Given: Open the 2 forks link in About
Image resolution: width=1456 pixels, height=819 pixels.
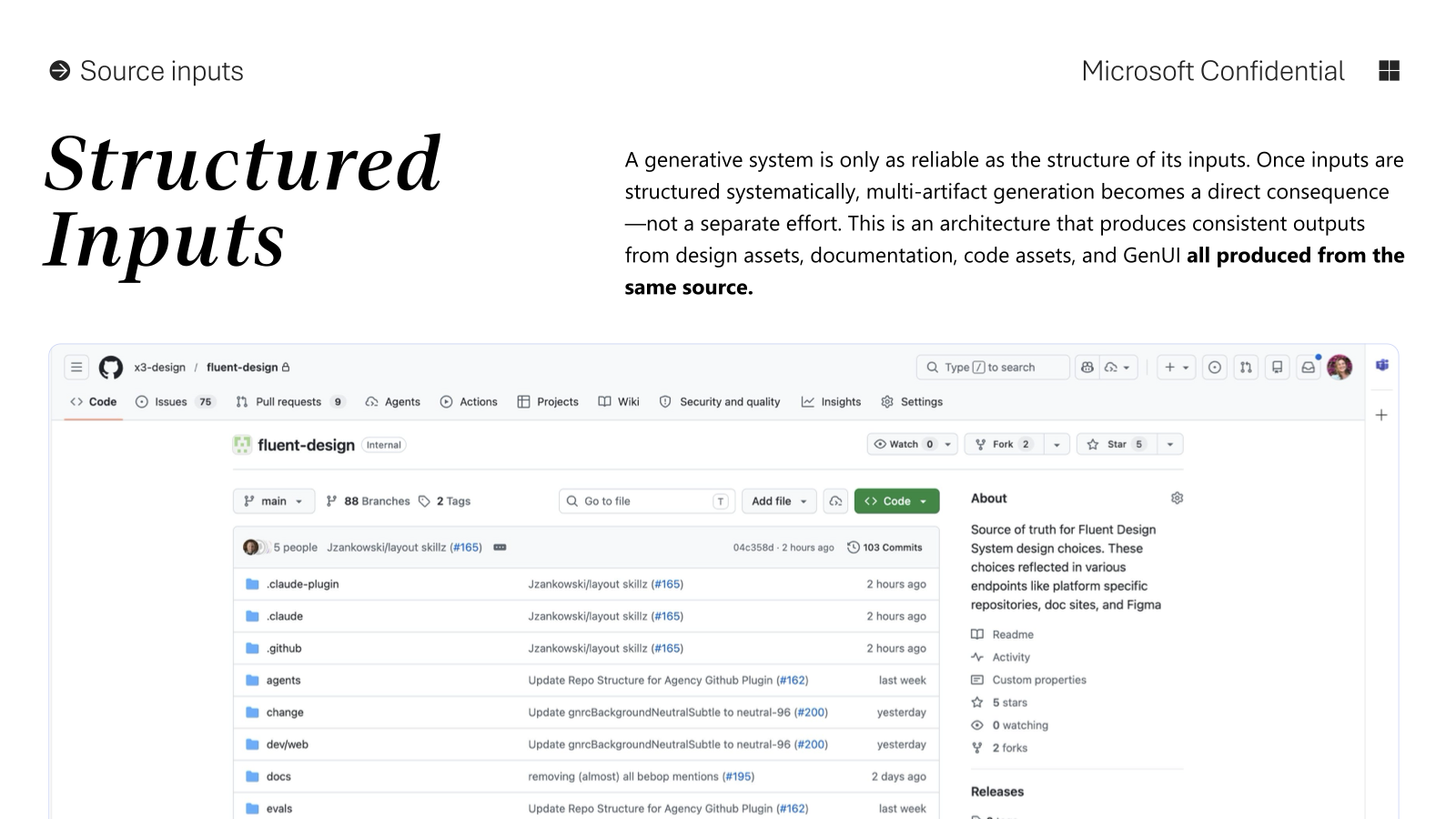Looking at the screenshot, I should pyautogui.click(x=999, y=748).
